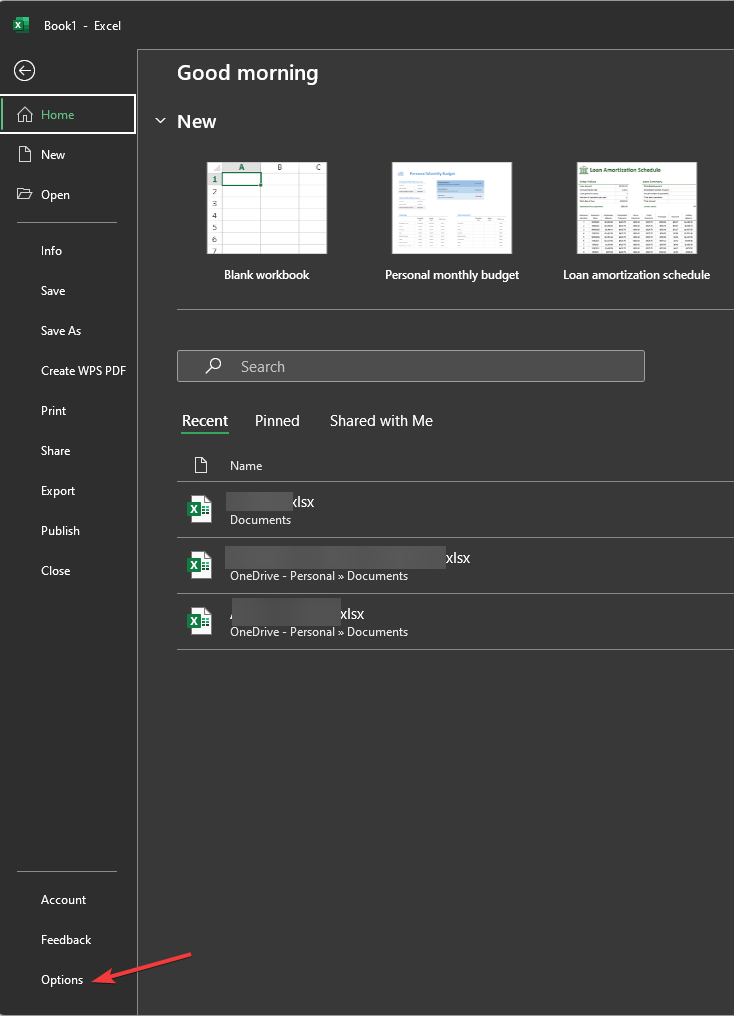Click the Open folder icon

(25, 194)
